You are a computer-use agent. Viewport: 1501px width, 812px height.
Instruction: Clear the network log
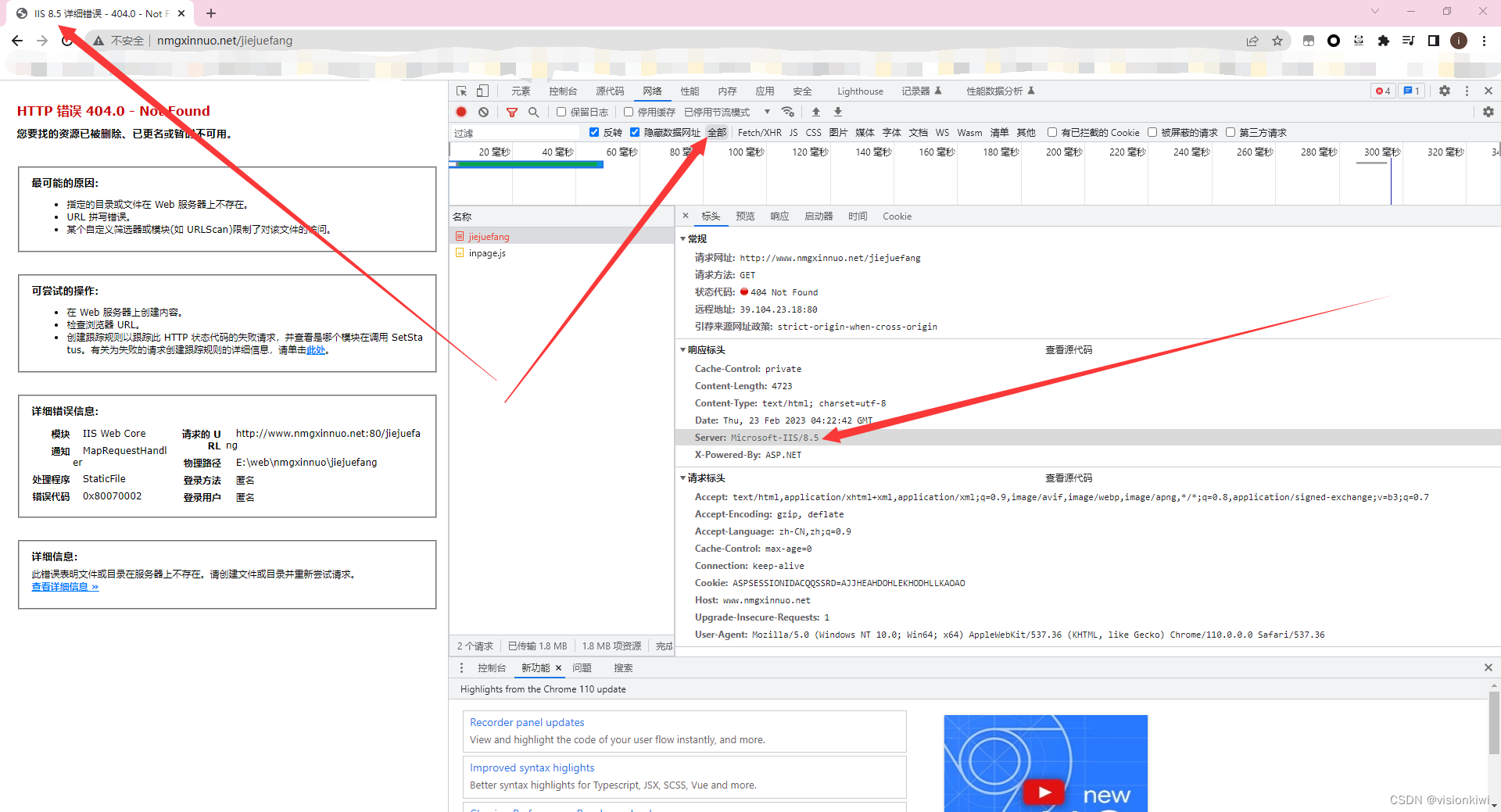[x=483, y=112]
